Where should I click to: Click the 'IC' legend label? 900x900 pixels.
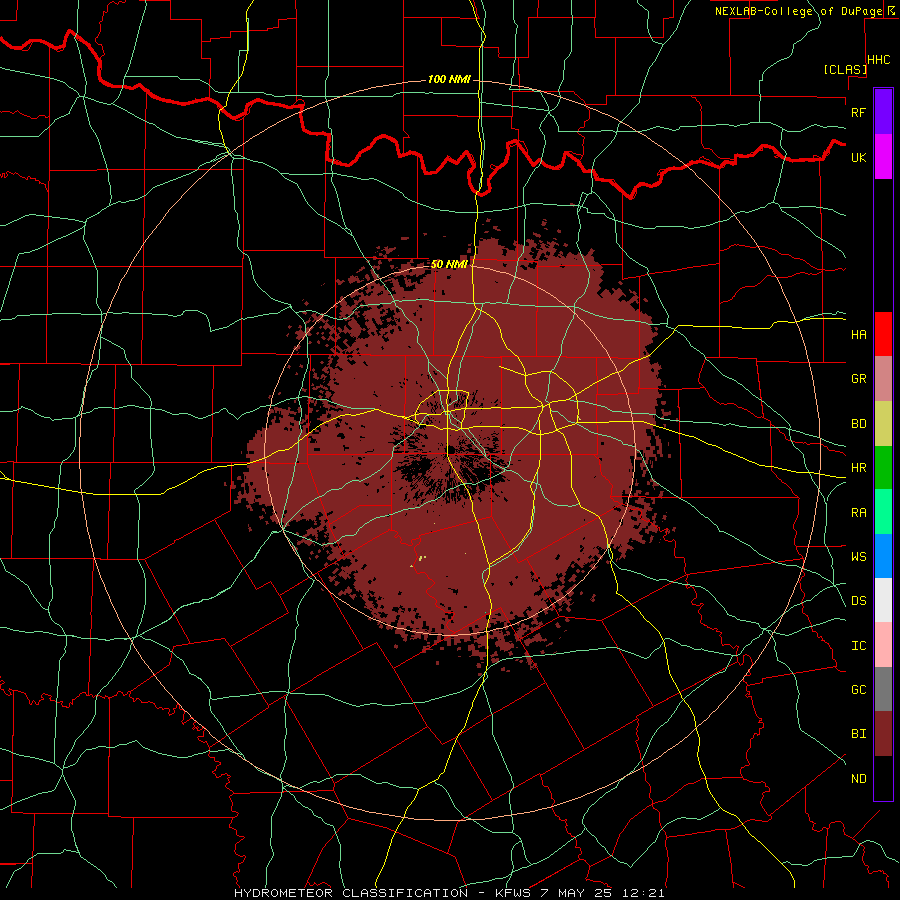coord(858,646)
